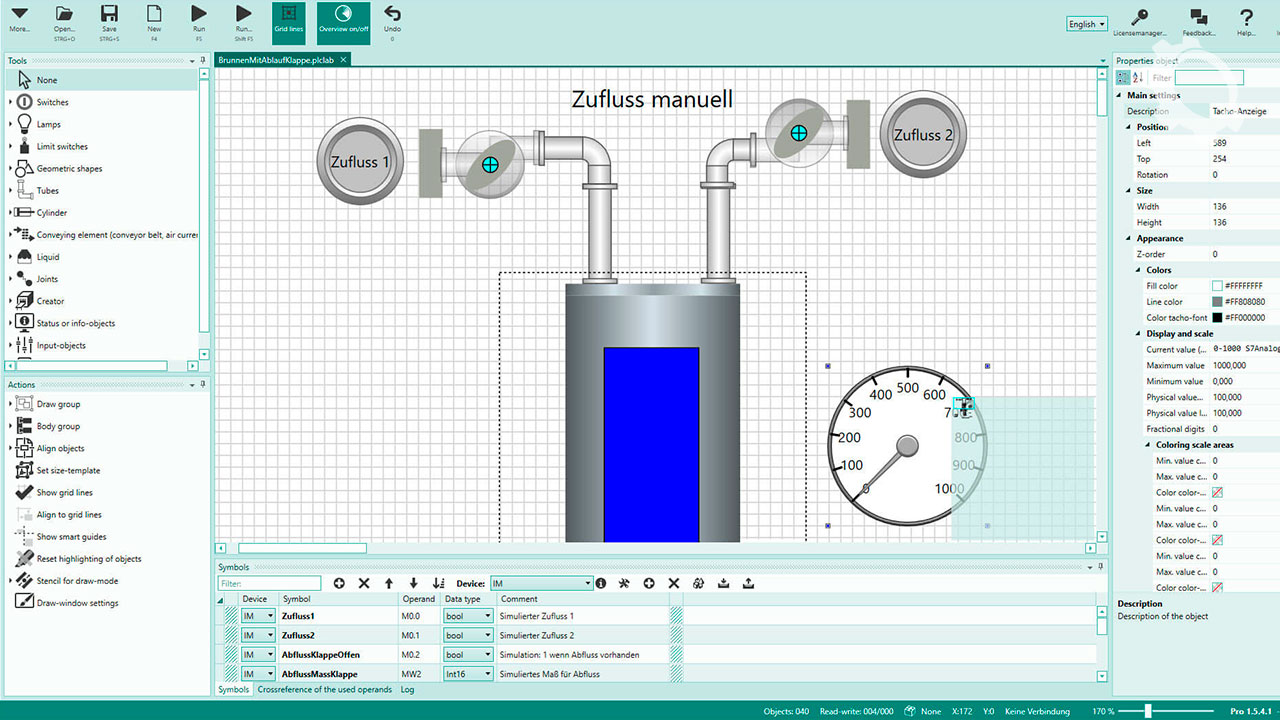The height and width of the screenshot is (720, 1280).
Task: Open device settings tools icon
Action: 624,583
